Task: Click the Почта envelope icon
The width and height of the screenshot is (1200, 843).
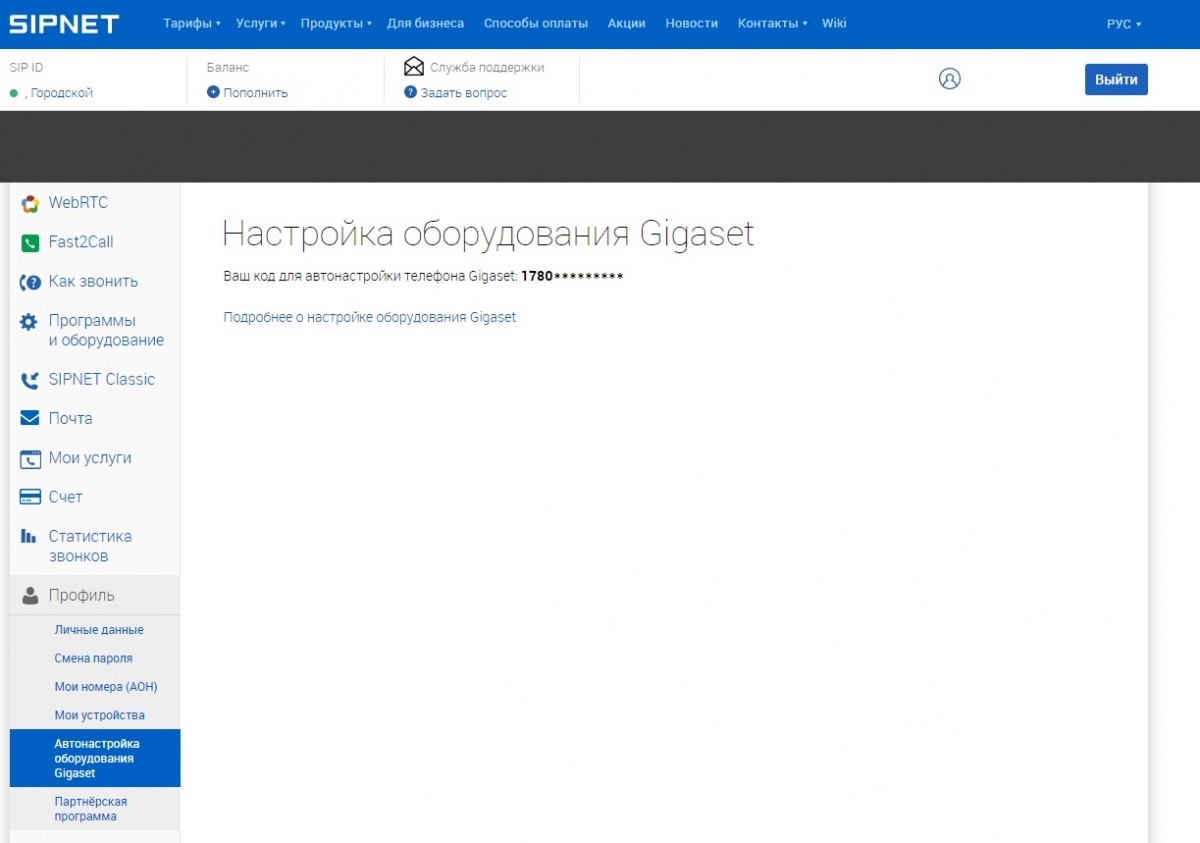Action: pos(30,419)
